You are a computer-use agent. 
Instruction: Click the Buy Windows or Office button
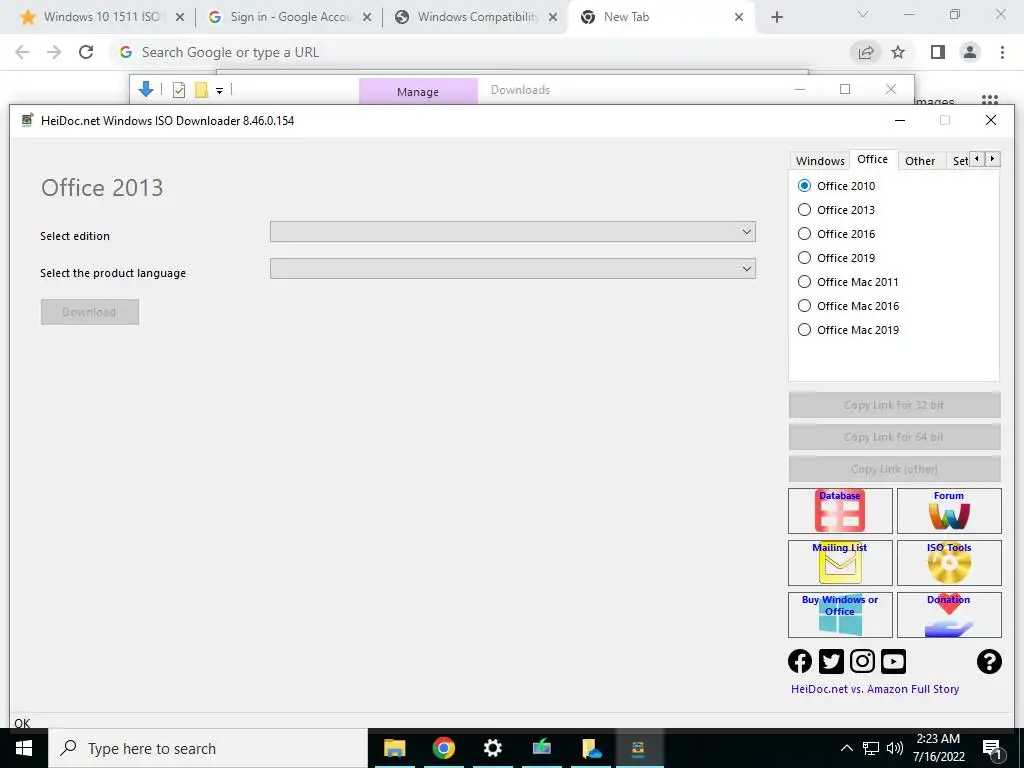click(x=840, y=615)
